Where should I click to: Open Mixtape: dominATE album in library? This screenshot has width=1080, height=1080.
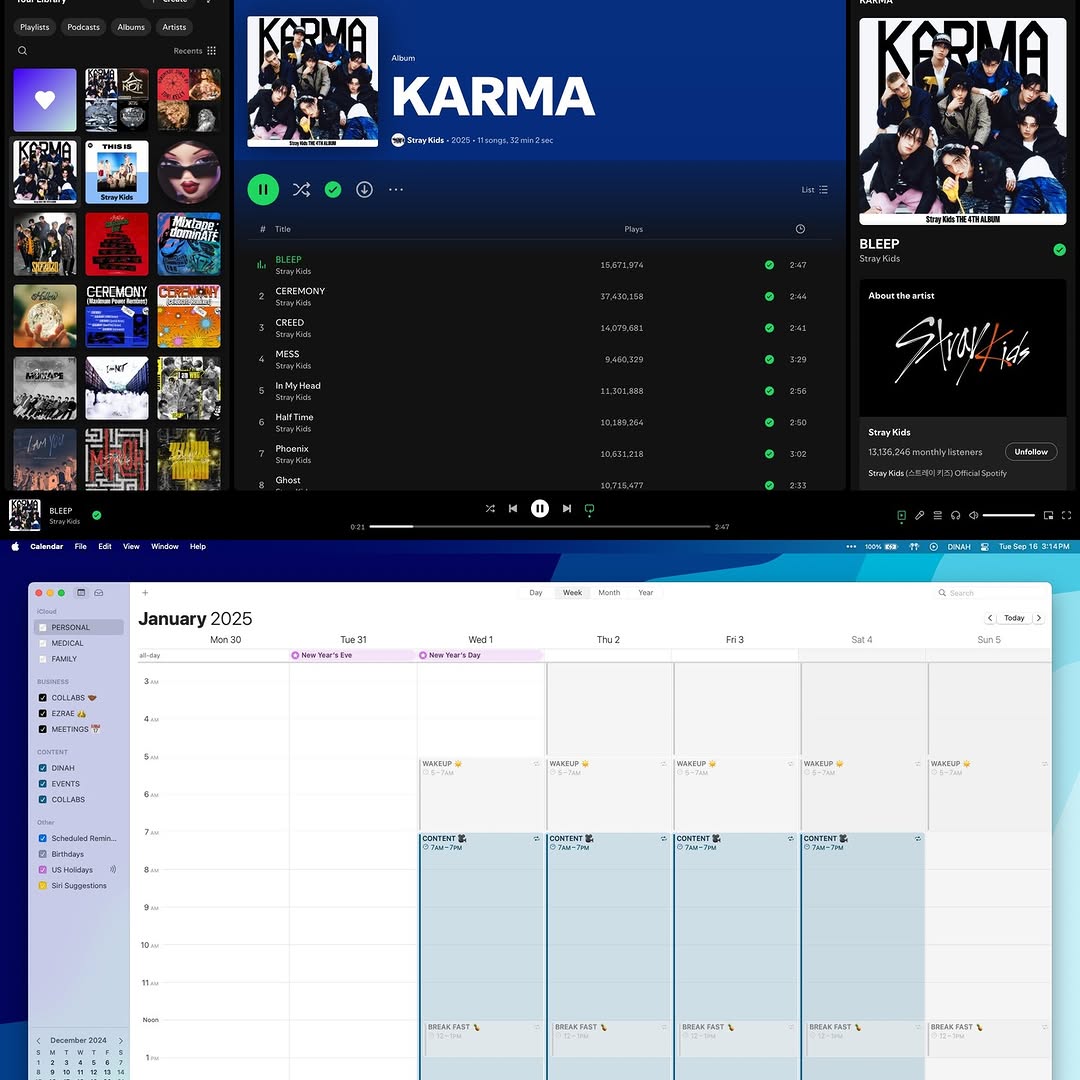(x=189, y=244)
